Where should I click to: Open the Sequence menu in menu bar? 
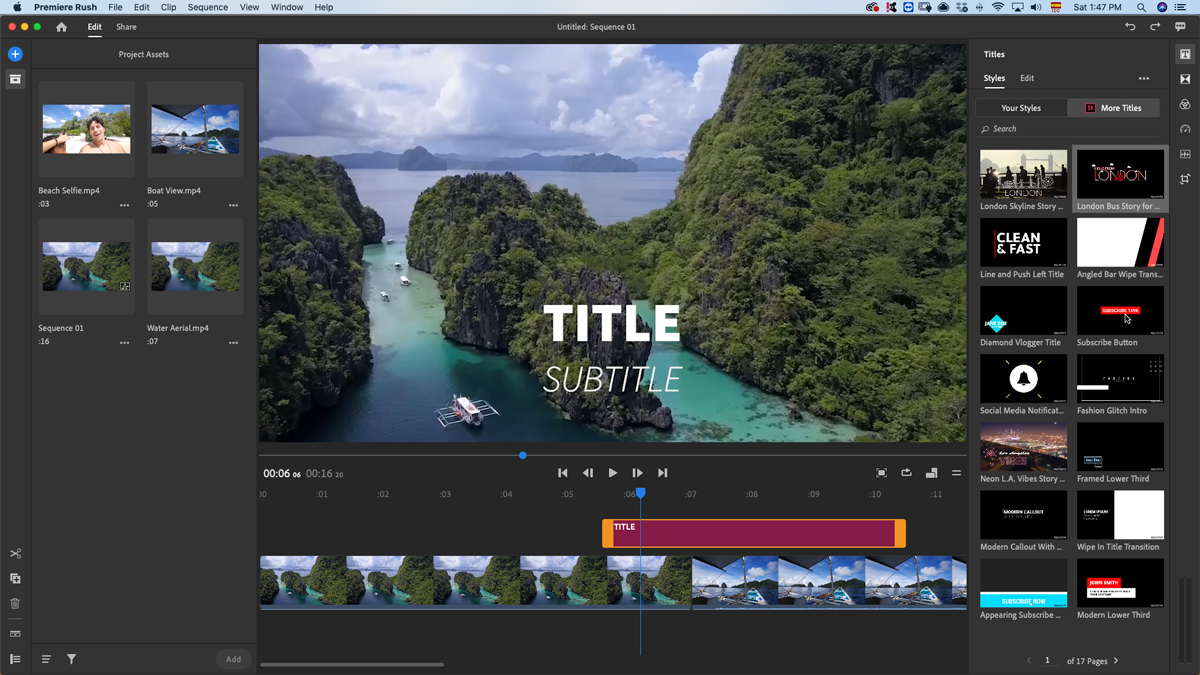208,7
